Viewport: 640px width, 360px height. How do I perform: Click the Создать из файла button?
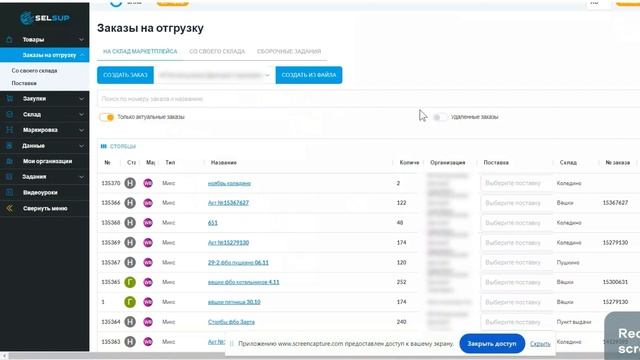(x=309, y=75)
